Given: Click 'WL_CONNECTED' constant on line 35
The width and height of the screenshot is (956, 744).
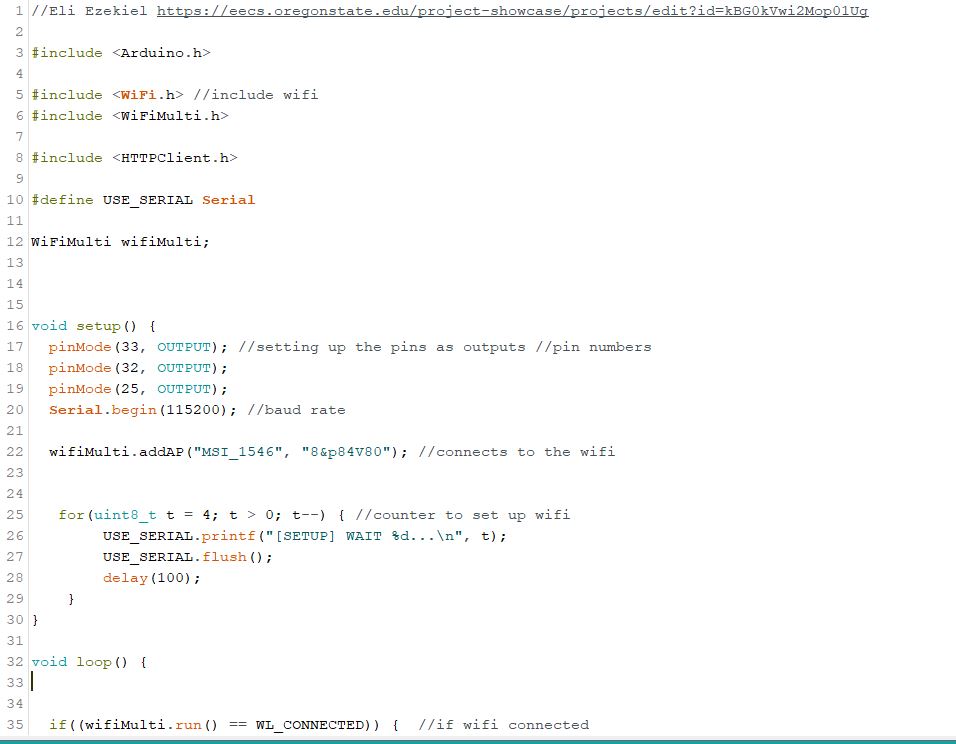Looking at the screenshot, I should (x=310, y=725).
